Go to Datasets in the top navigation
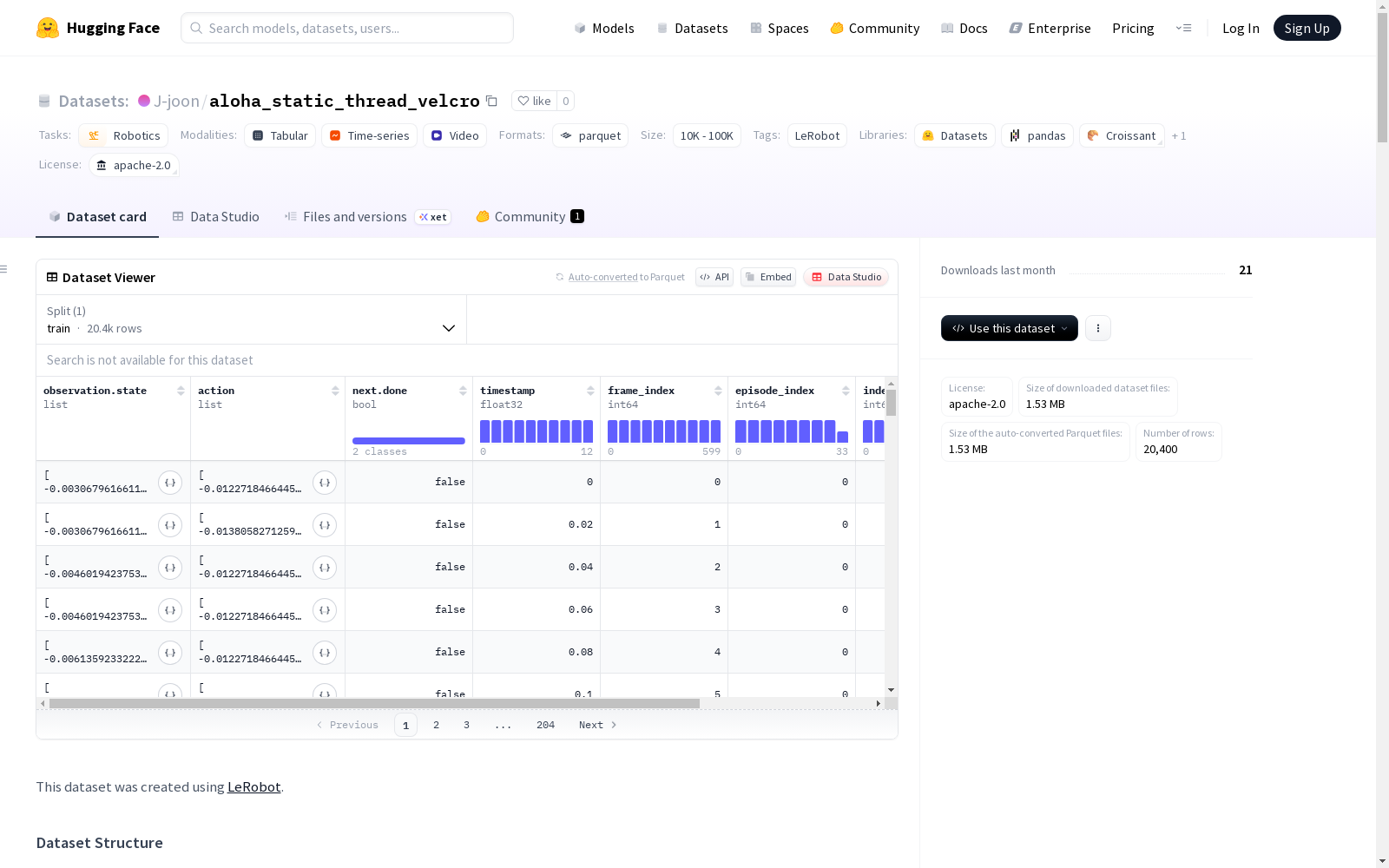This screenshot has width=1389, height=868. coord(692,28)
